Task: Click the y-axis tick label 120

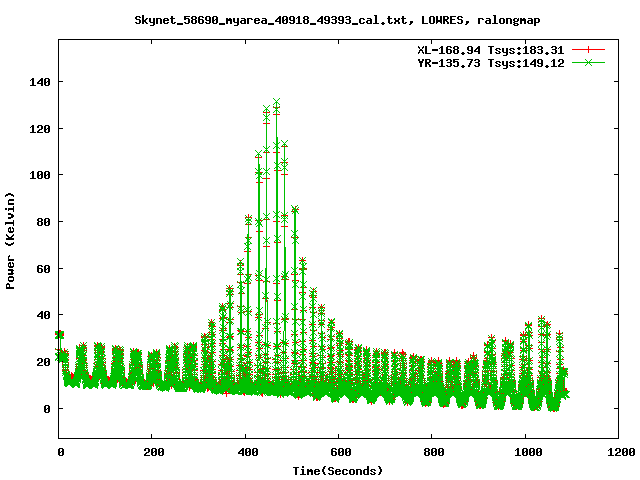Action: [40, 129]
